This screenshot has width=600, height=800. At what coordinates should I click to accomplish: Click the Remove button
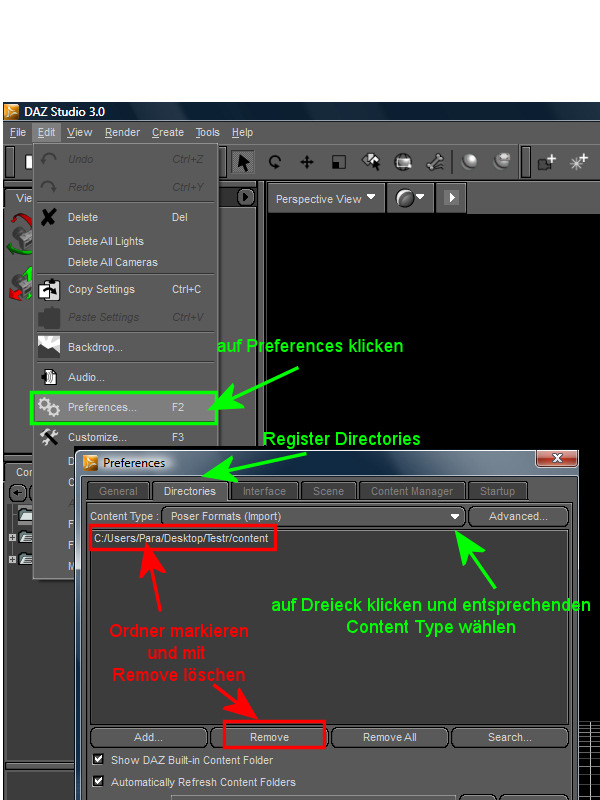point(269,737)
